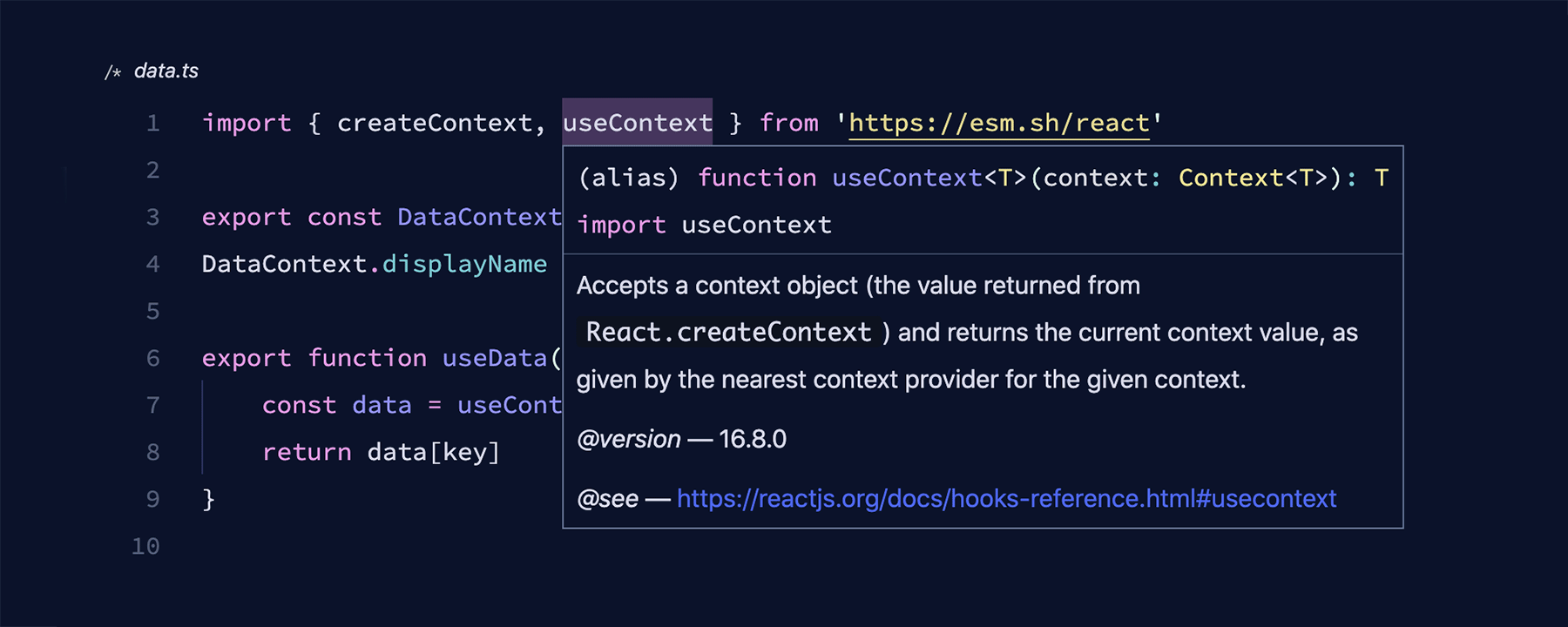
Task: Place cursor on DataContext in line 3
Action: (x=479, y=217)
